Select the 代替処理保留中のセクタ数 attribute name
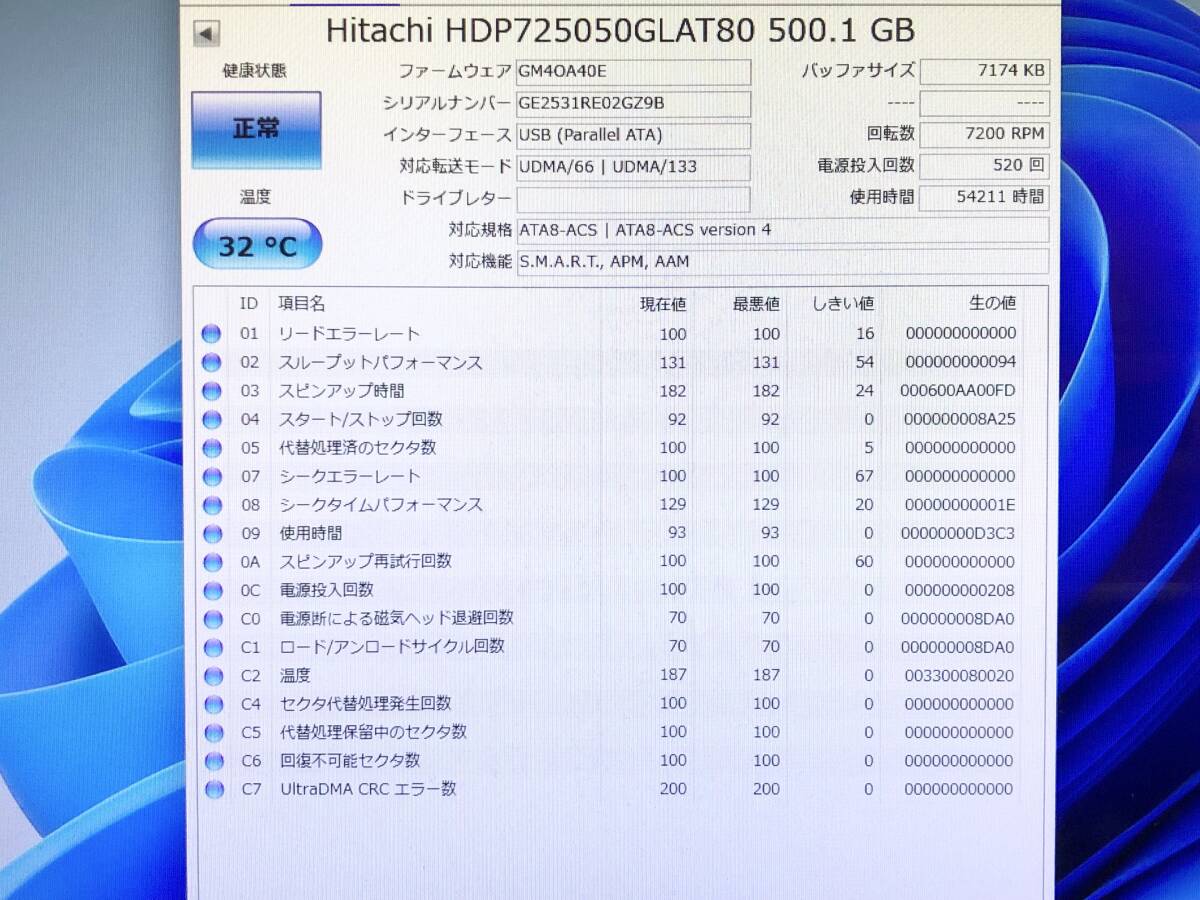This screenshot has height=900, width=1200. [373, 733]
